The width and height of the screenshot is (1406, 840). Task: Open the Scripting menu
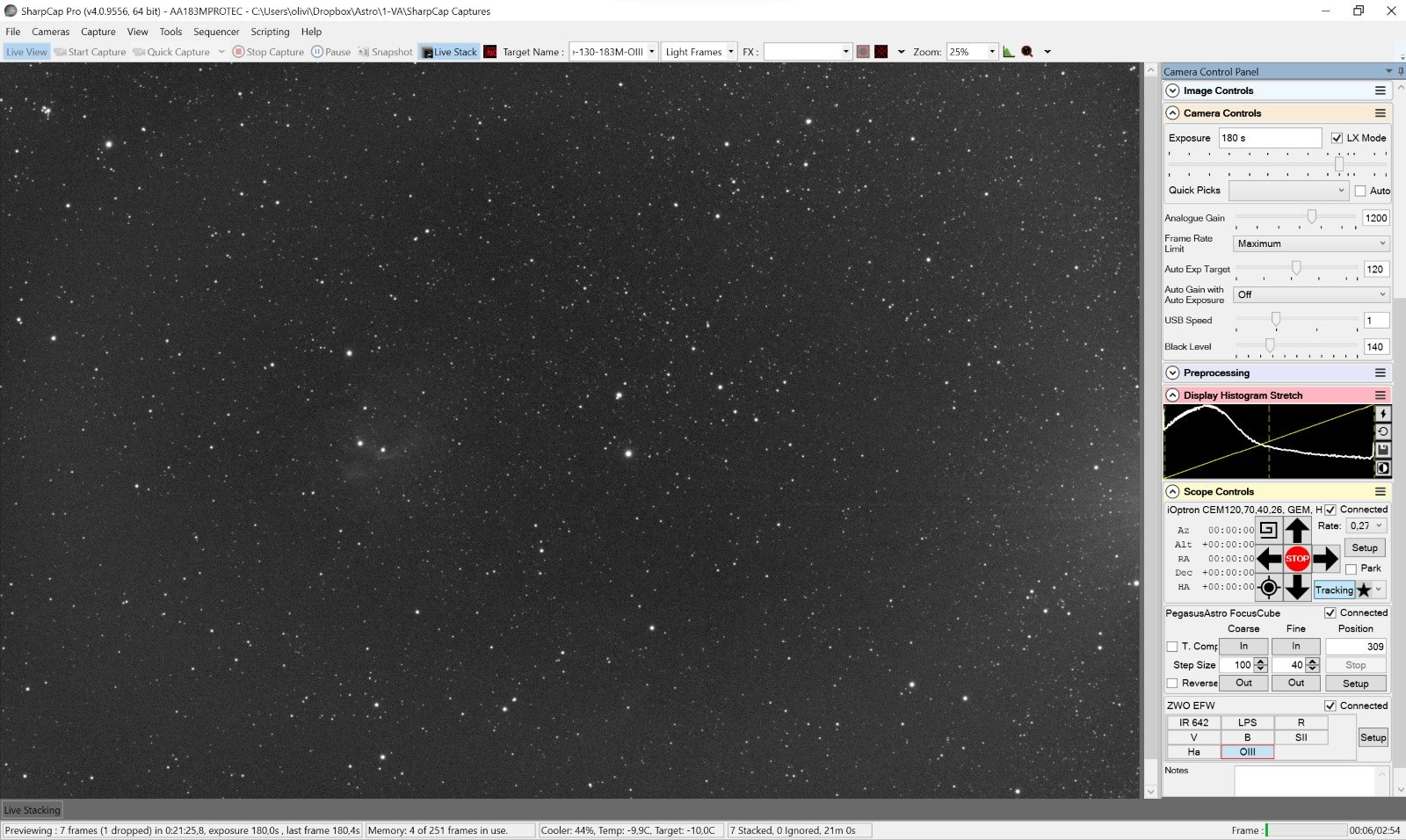pos(270,32)
